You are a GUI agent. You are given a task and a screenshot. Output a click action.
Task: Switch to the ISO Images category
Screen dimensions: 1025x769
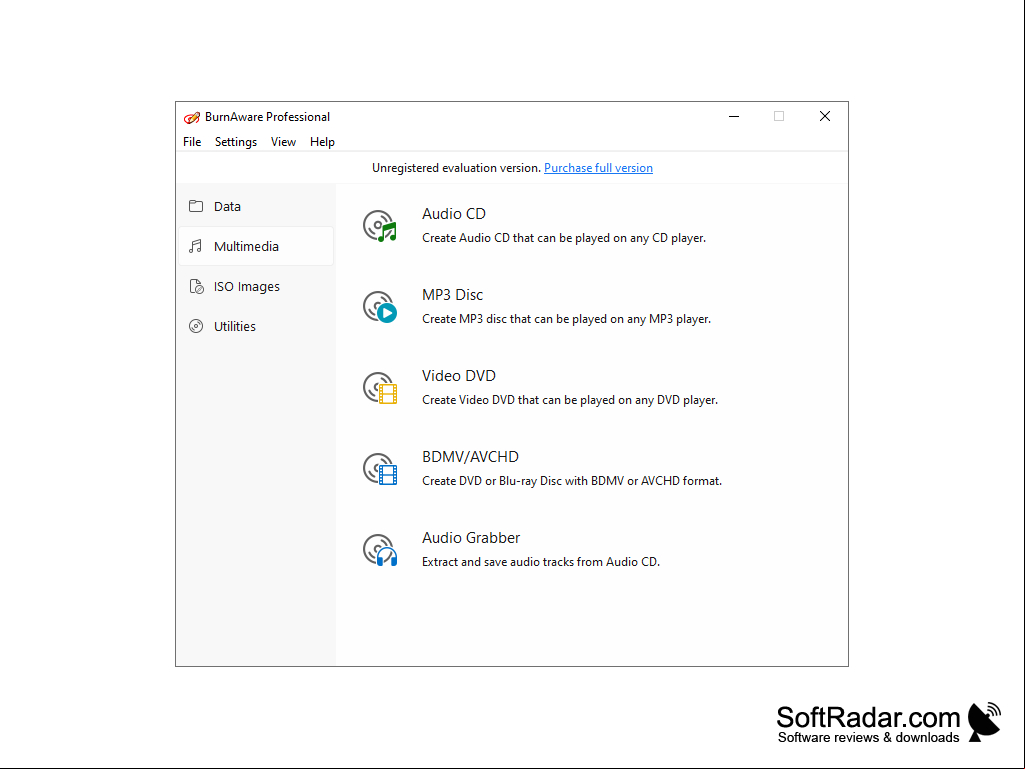256,286
